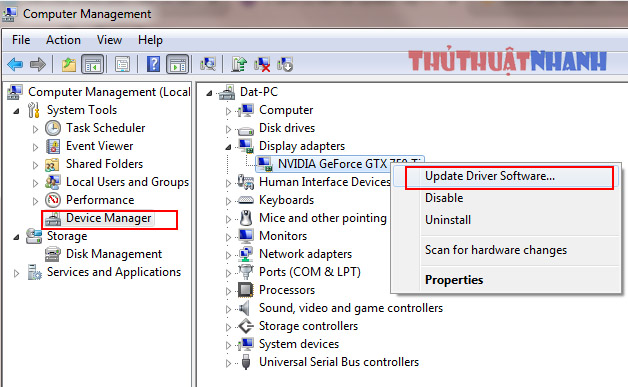Image resolution: width=628 pixels, height=387 pixels.
Task: Select the Storage controllers category label
Action: click(x=308, y=326)
